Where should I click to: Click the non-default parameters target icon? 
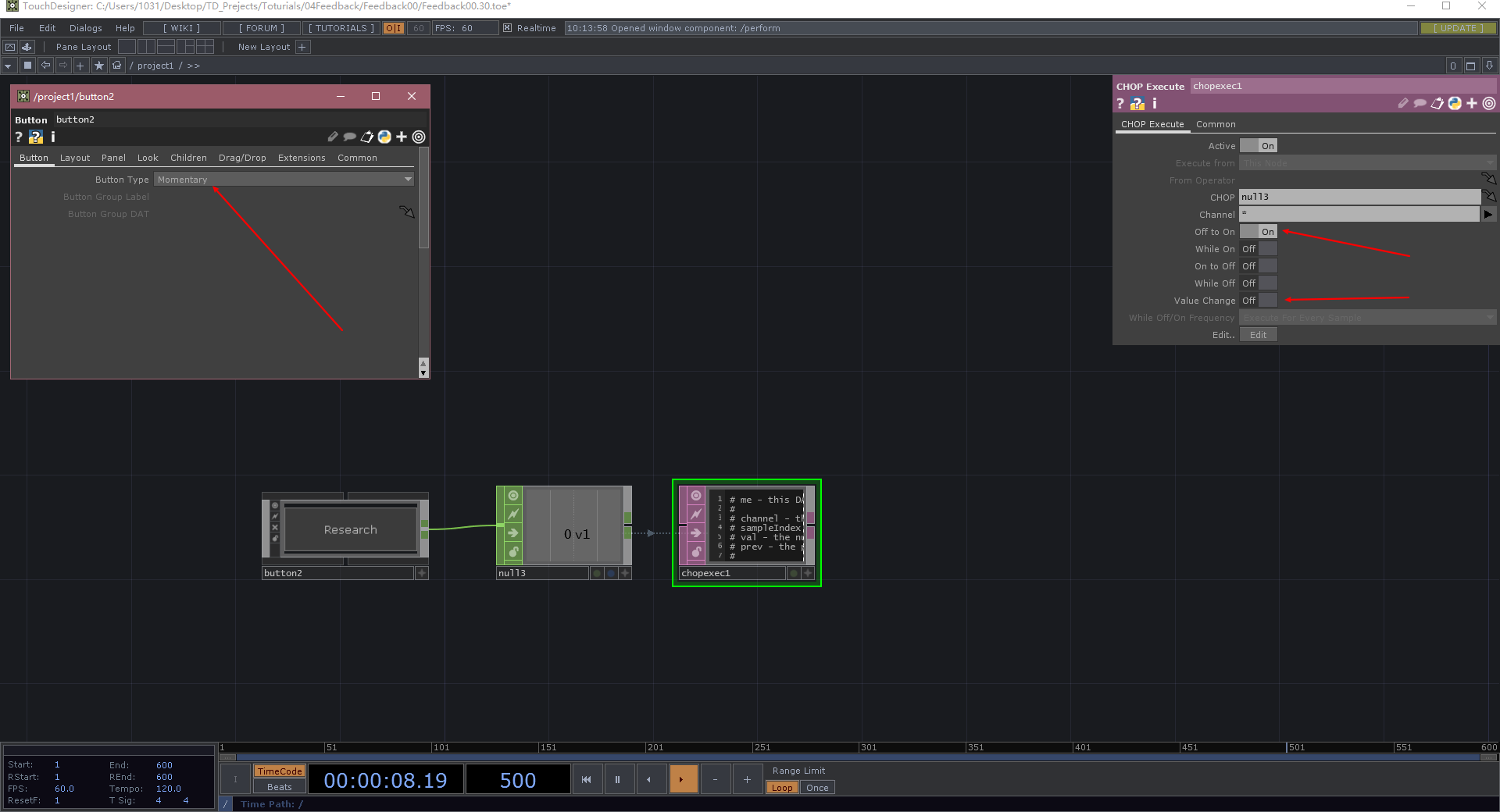1488,103
